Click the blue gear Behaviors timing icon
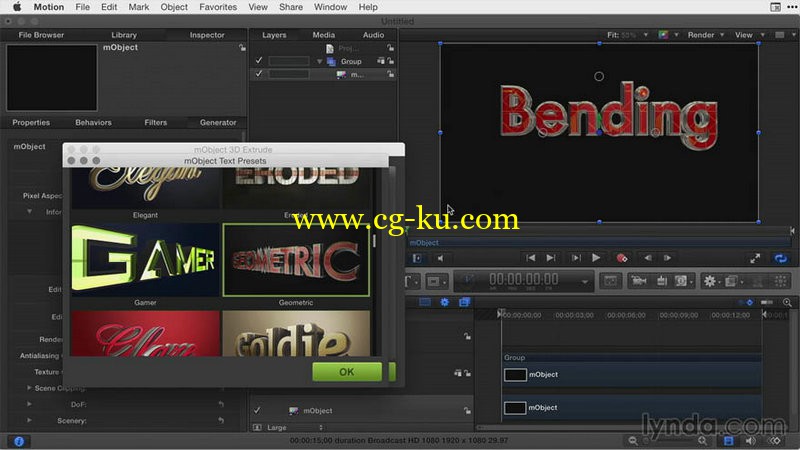Screen dimensions: 800x450 tap(444, 302)
